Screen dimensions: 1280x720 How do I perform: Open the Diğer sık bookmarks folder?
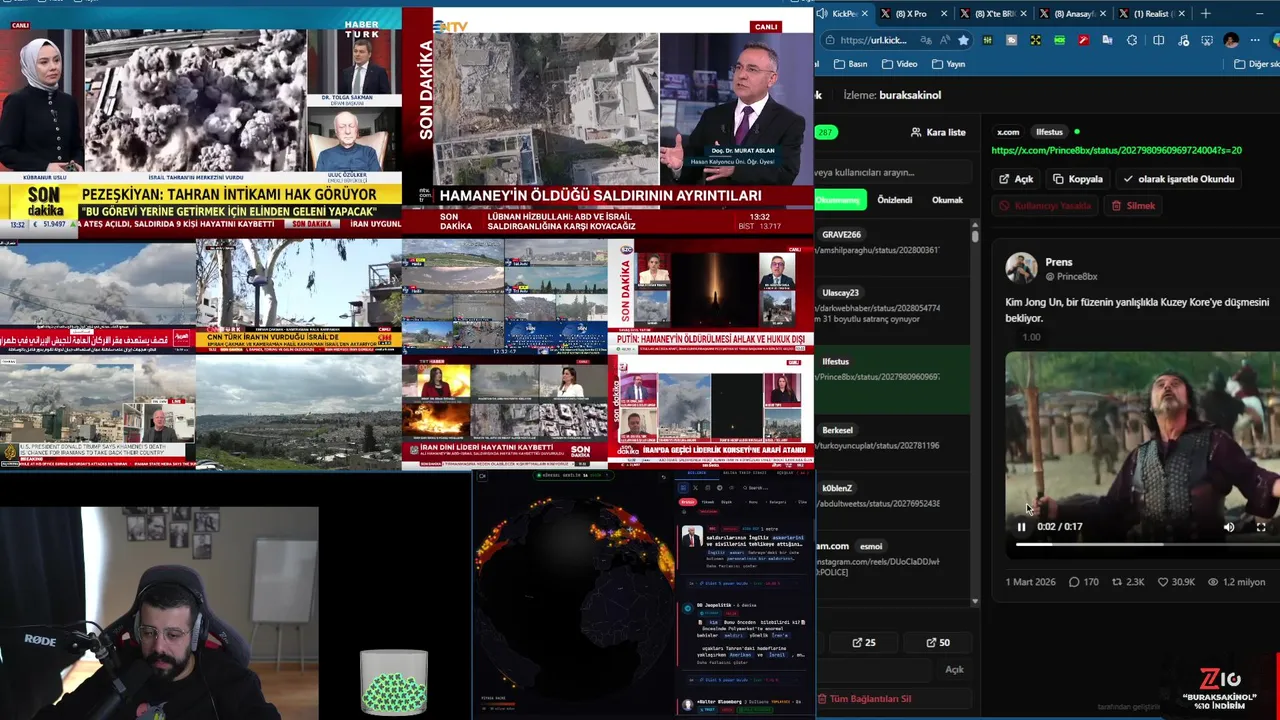pyautogui.click(x=1256, y=64)
